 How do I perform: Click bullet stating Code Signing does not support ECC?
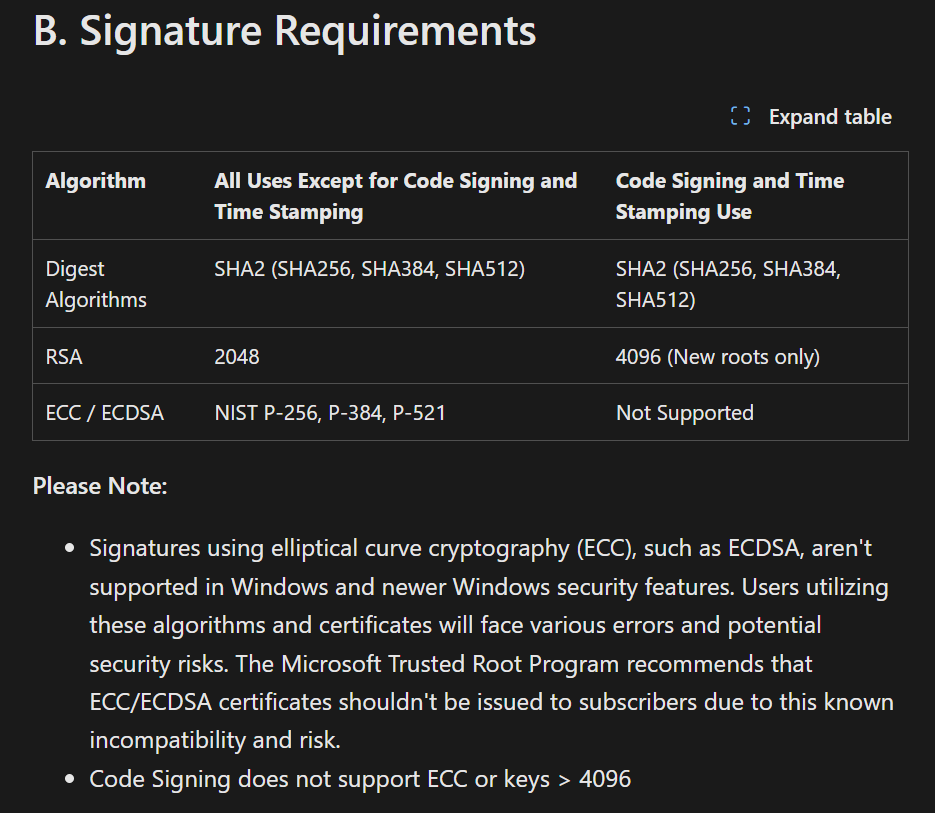point(360,779)
